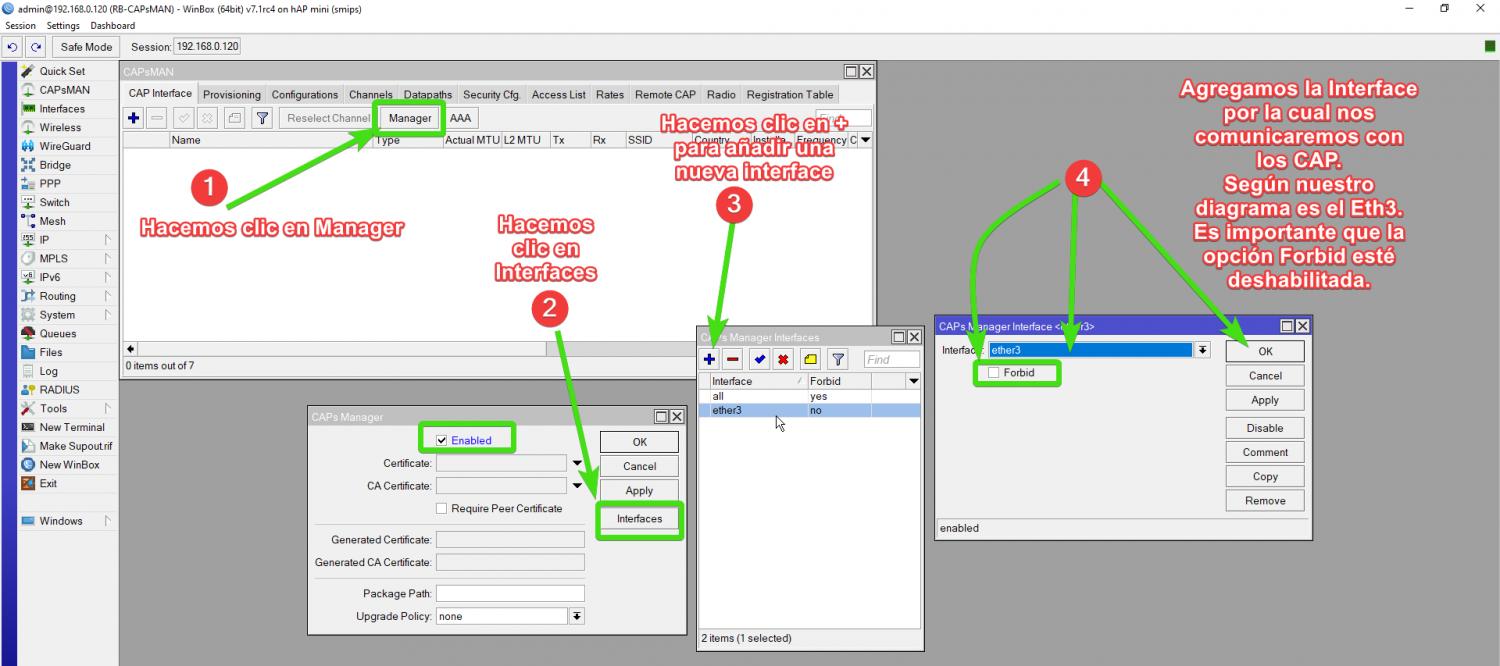Click the Package Path input field
This screenshot has height=666, width=1500.
point(510,593)
